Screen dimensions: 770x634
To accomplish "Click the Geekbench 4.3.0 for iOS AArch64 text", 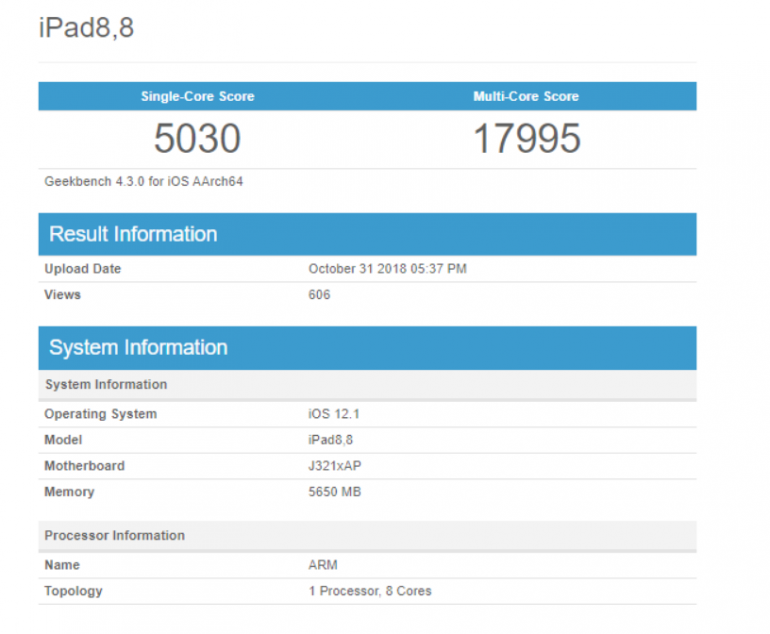I will coord(144,182).
